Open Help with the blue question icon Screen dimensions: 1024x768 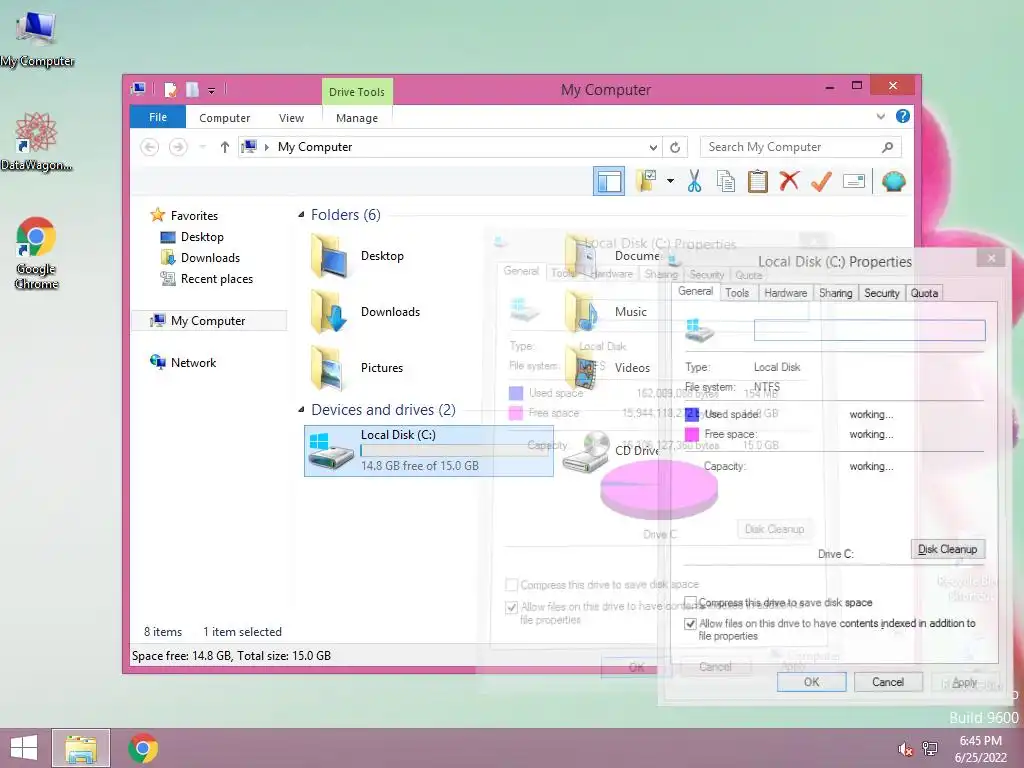pyautogui.click(x=903, y=116)
